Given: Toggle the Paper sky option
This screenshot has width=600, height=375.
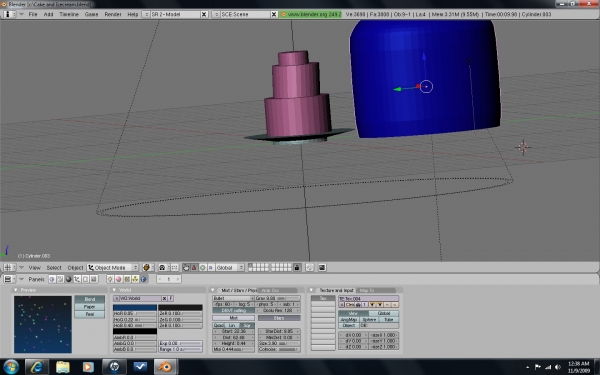Looking at the screenshot, I should (x=90, y=307).
